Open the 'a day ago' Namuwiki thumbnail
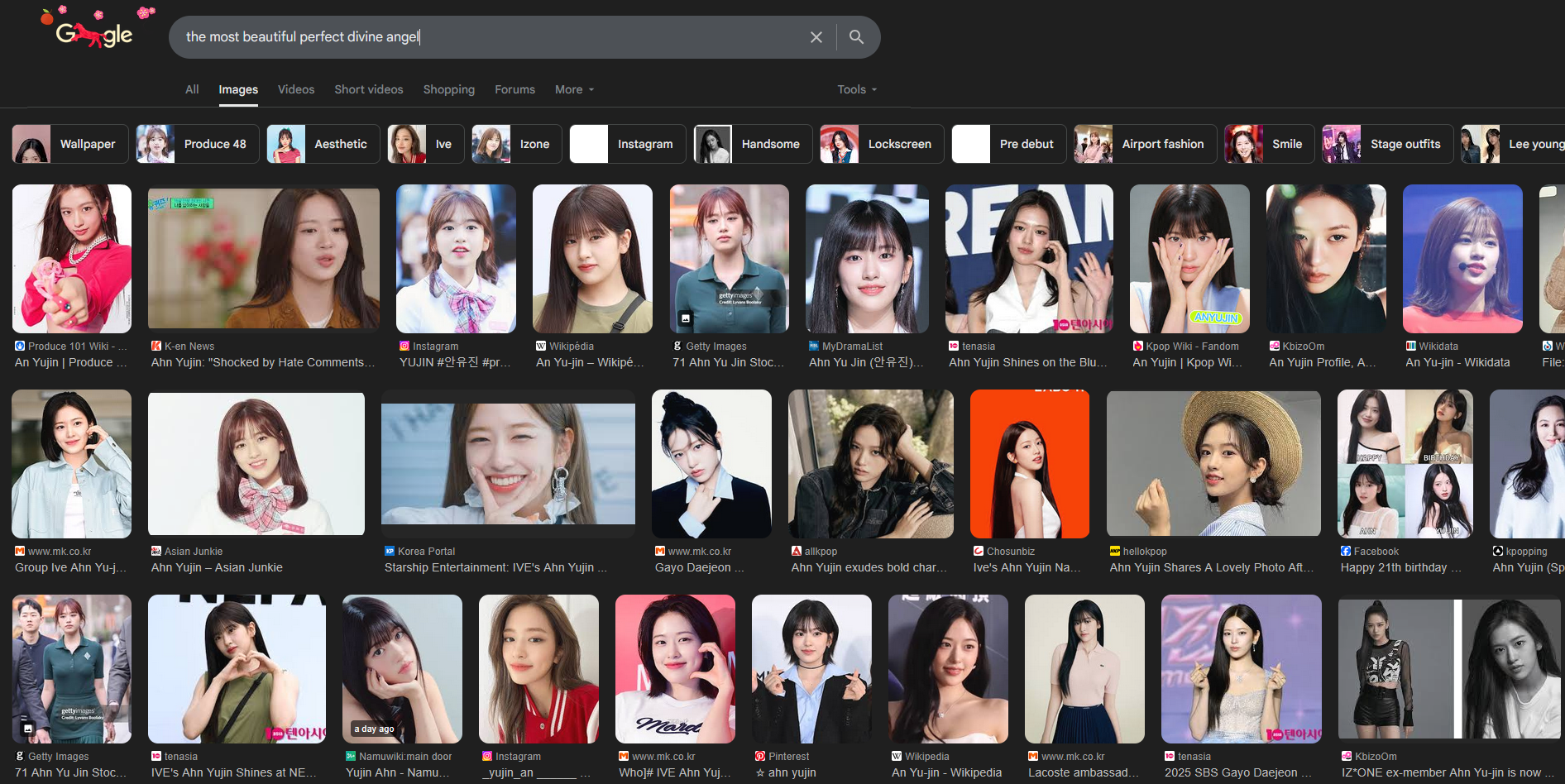Screen dimensions: 1565x784 click(x=402, y=669)
